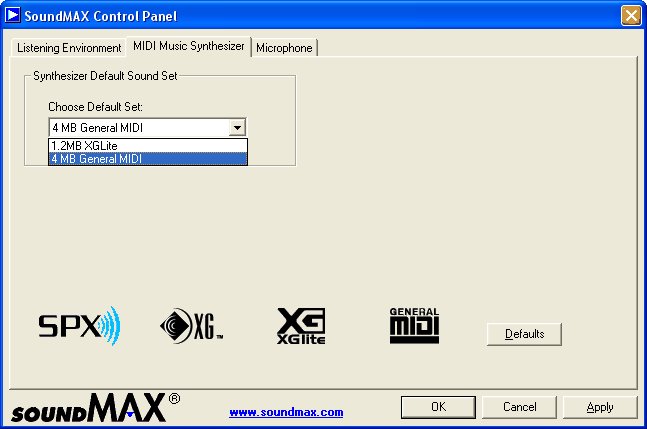Close the SoundMAX Control Panel window

(631, 16)
